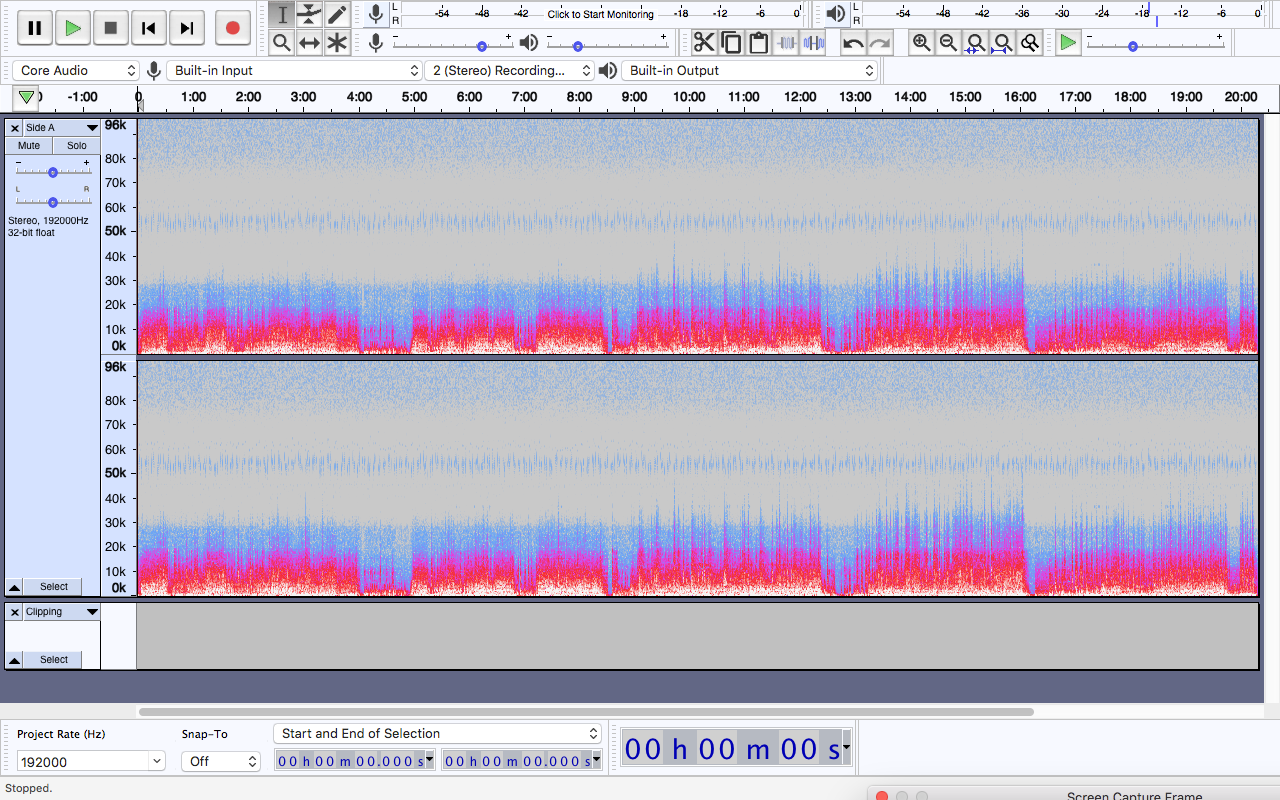Click the 50k label on upper spectrogram scale
The height and width of the screenshot is (800, 1280).
(x=116, y=231)
